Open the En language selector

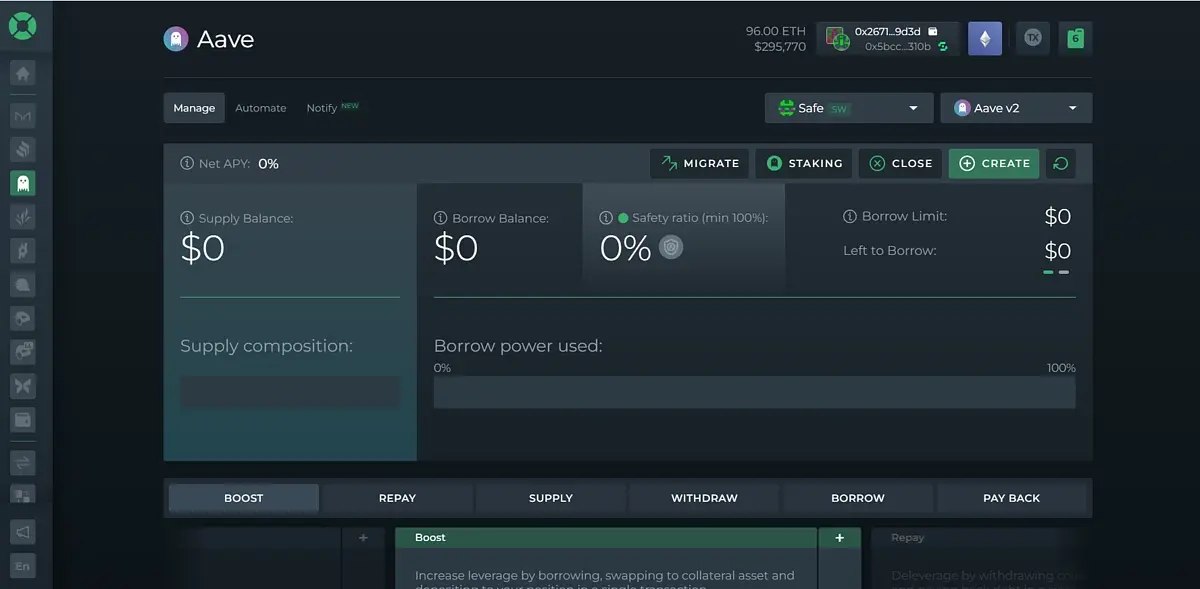pos(23,566)
